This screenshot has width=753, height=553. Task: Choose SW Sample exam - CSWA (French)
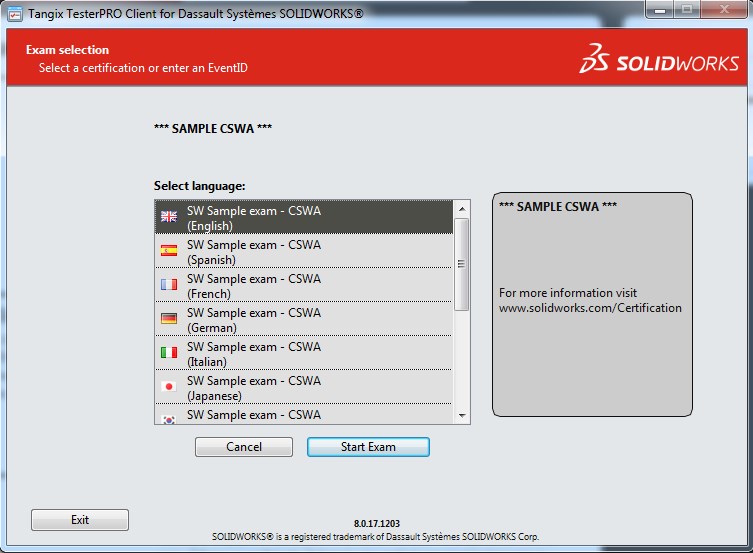(304, 285)
